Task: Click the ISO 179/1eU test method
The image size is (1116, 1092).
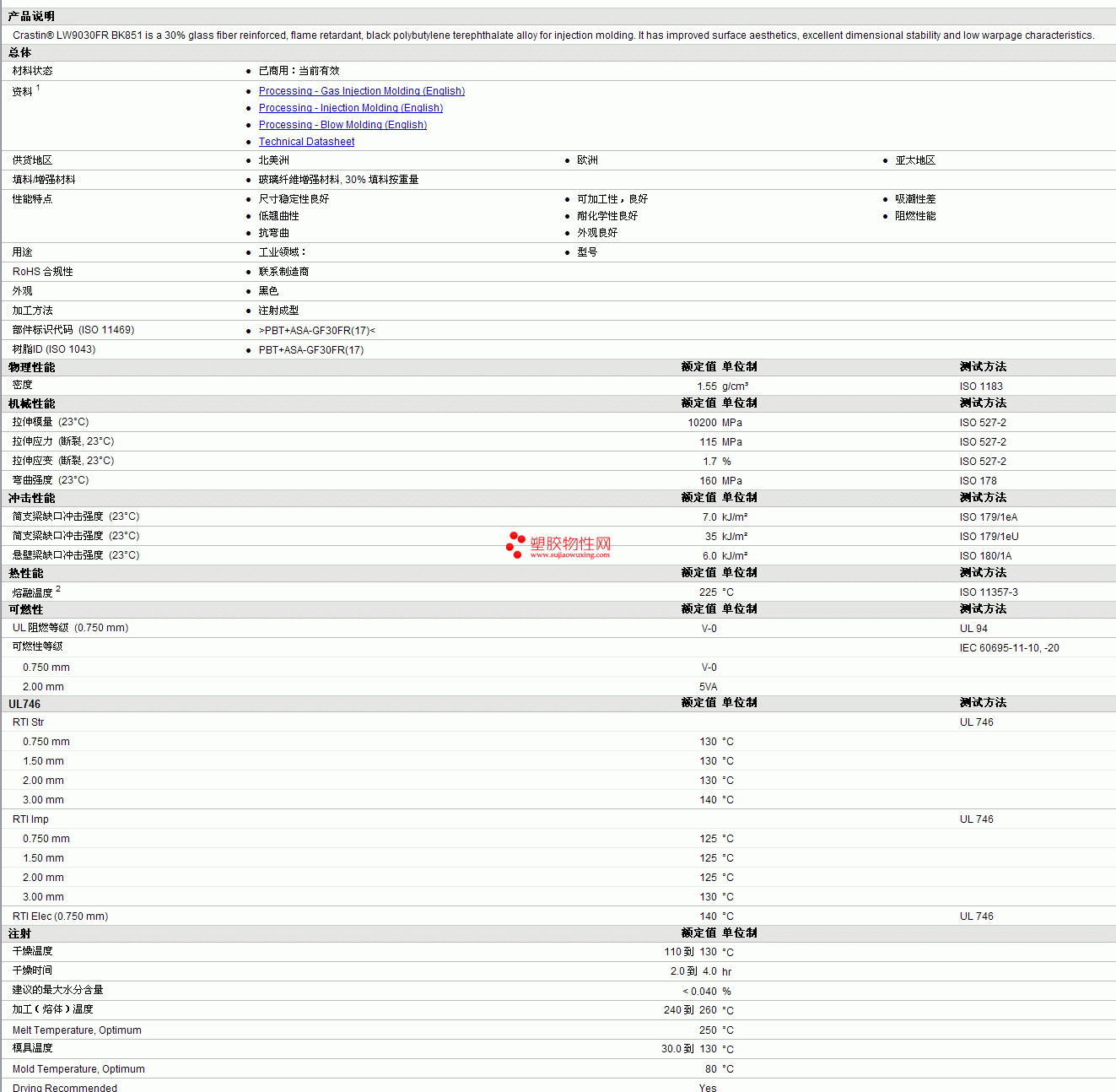Action: coord(989,537)
